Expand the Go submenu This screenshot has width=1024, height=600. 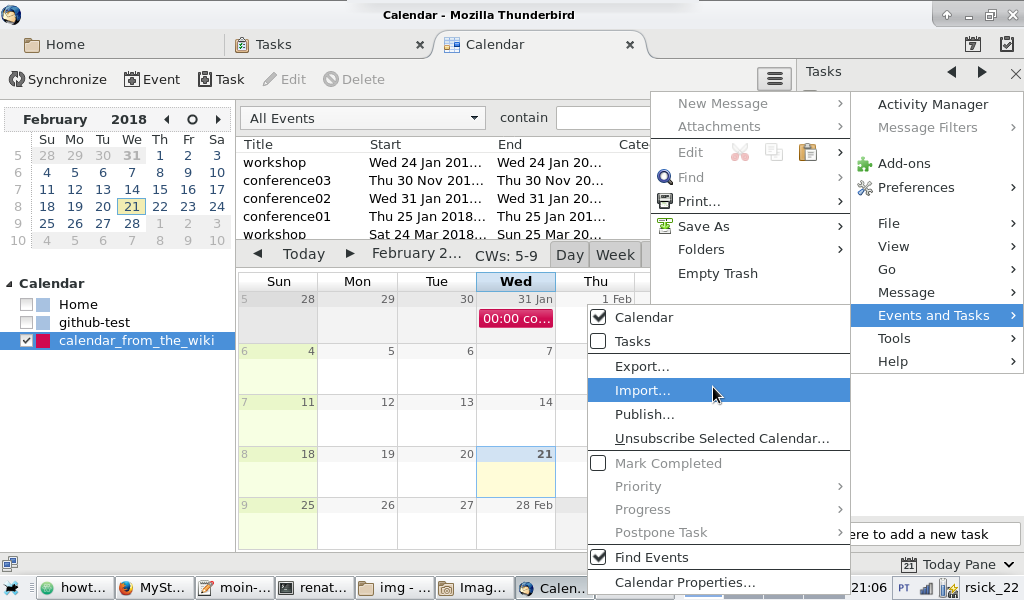click(x=936, y=270)
